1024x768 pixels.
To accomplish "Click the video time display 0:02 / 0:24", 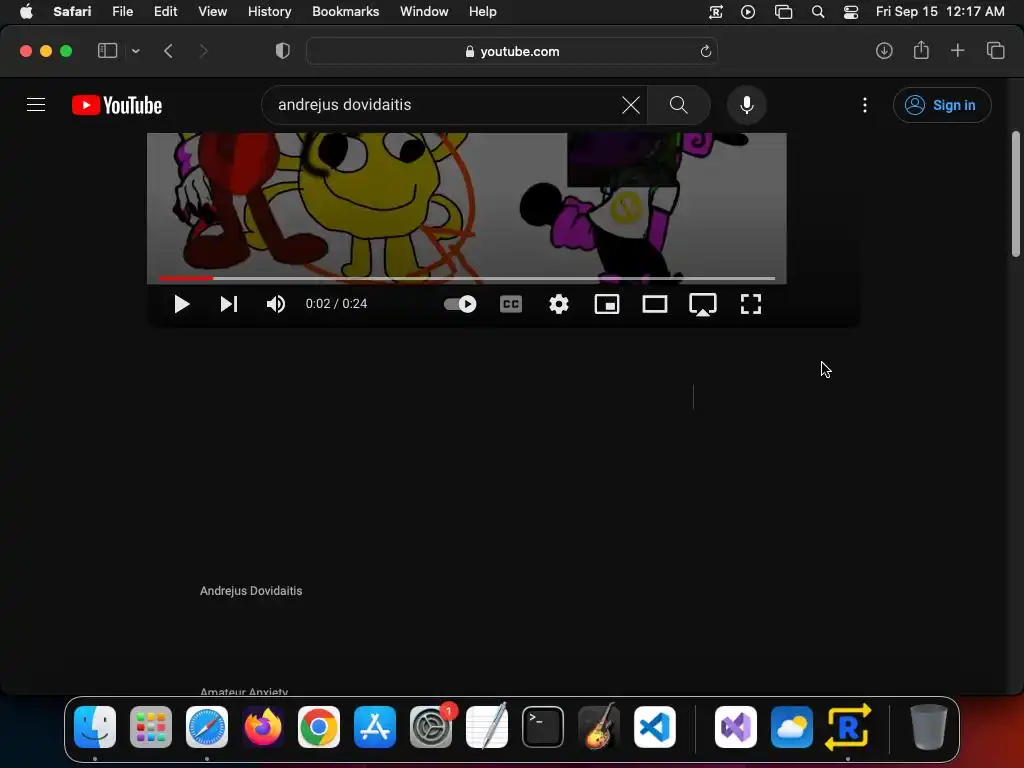I will pyautogui.click(x=336, y=304).
